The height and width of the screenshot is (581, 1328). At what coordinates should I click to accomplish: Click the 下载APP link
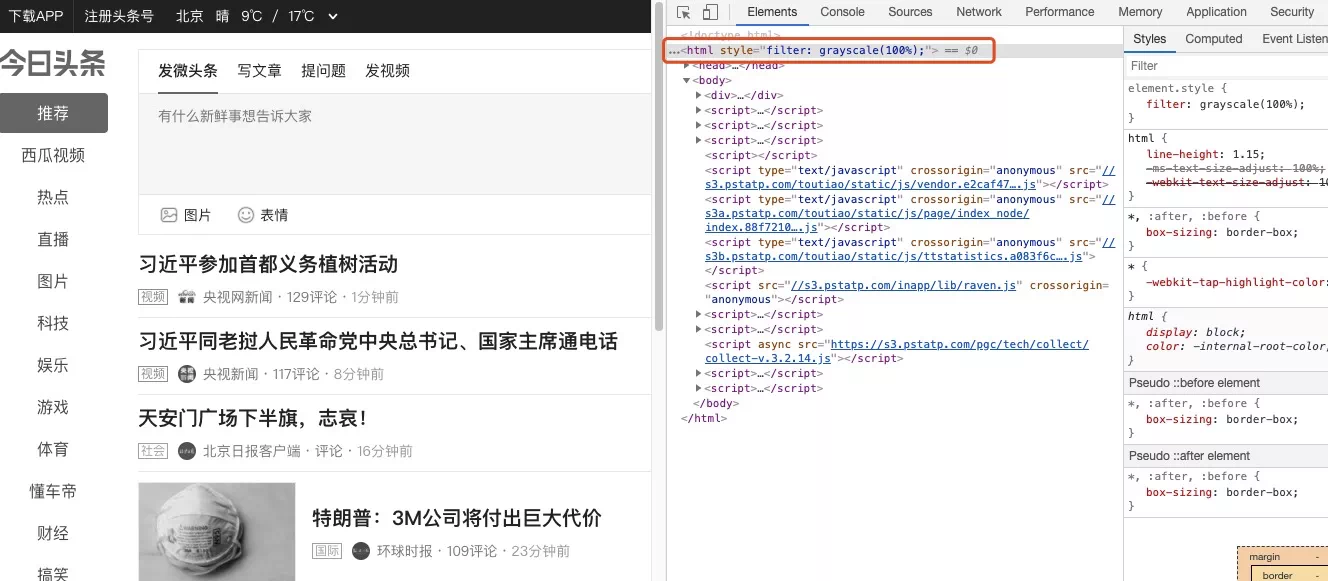pos(36,16)
